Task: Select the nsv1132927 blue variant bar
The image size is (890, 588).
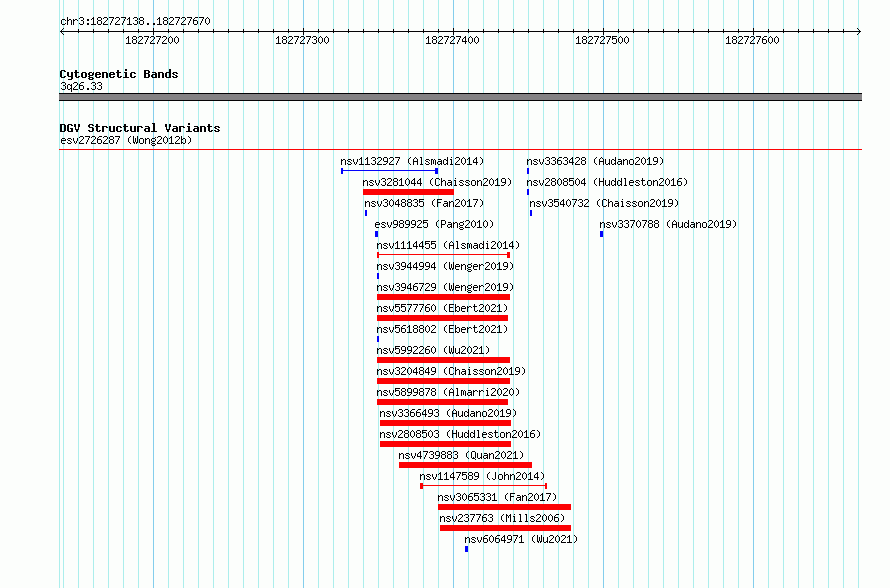Action: [389, 171]
